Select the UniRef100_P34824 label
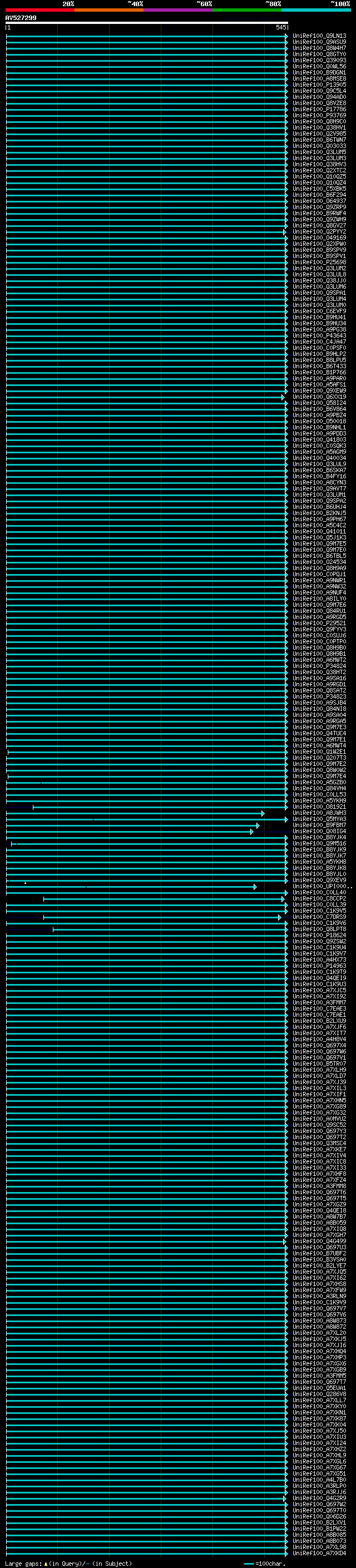The height and width of the screenshot is (1568, 356). [319, 666]
